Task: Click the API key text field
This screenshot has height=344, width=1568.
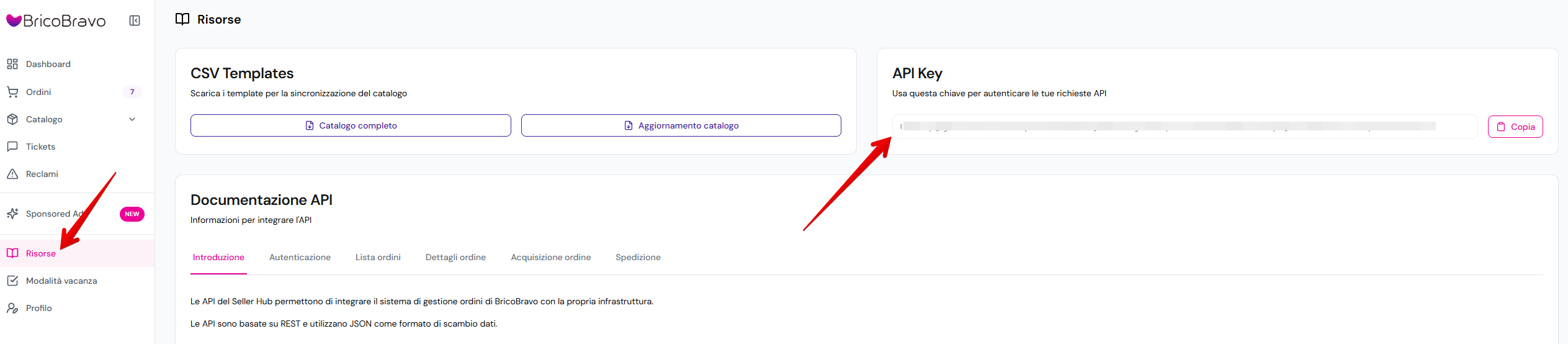Action: click(1184, 127)
